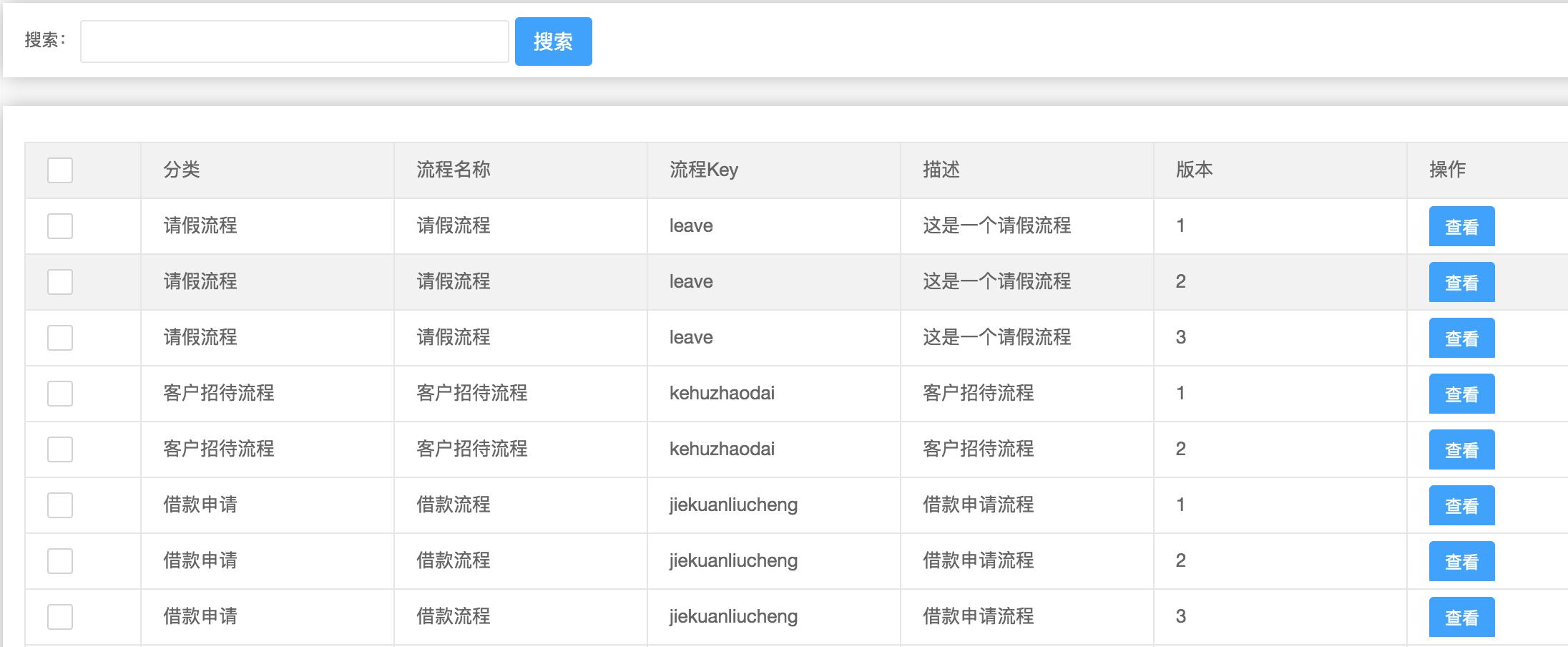Screen dimensions: 1568x647
Task: Click 查看 for leave version 3
Action: (x=1462, y=338)
